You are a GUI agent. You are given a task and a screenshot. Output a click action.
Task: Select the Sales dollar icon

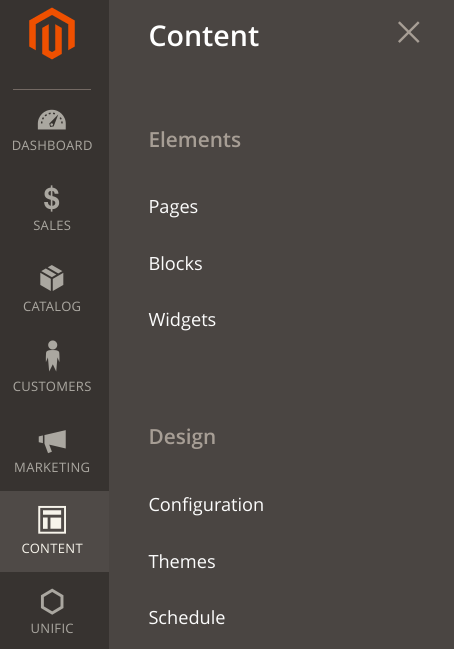click(x=52, y=198)
